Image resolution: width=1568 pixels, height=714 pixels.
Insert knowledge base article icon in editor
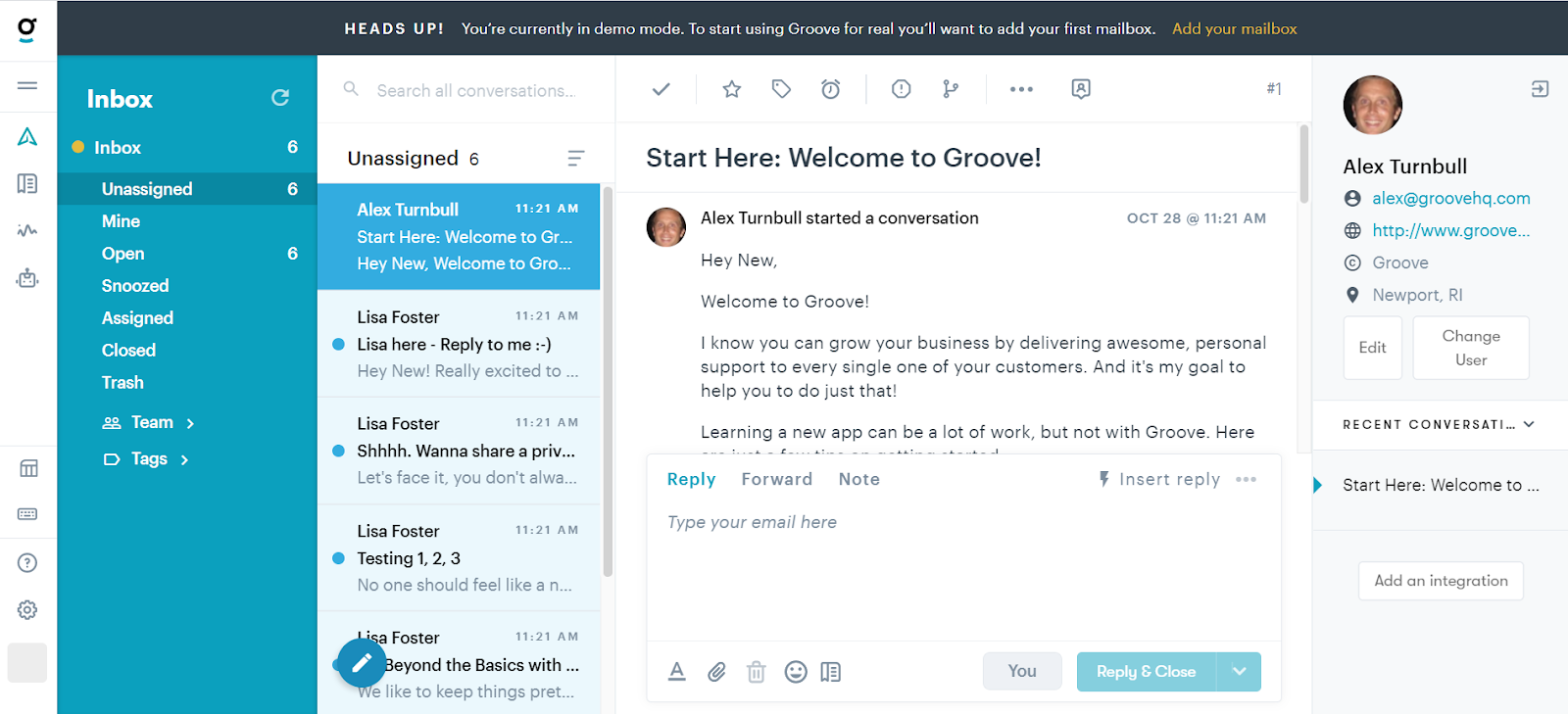[x=831, y=672]
